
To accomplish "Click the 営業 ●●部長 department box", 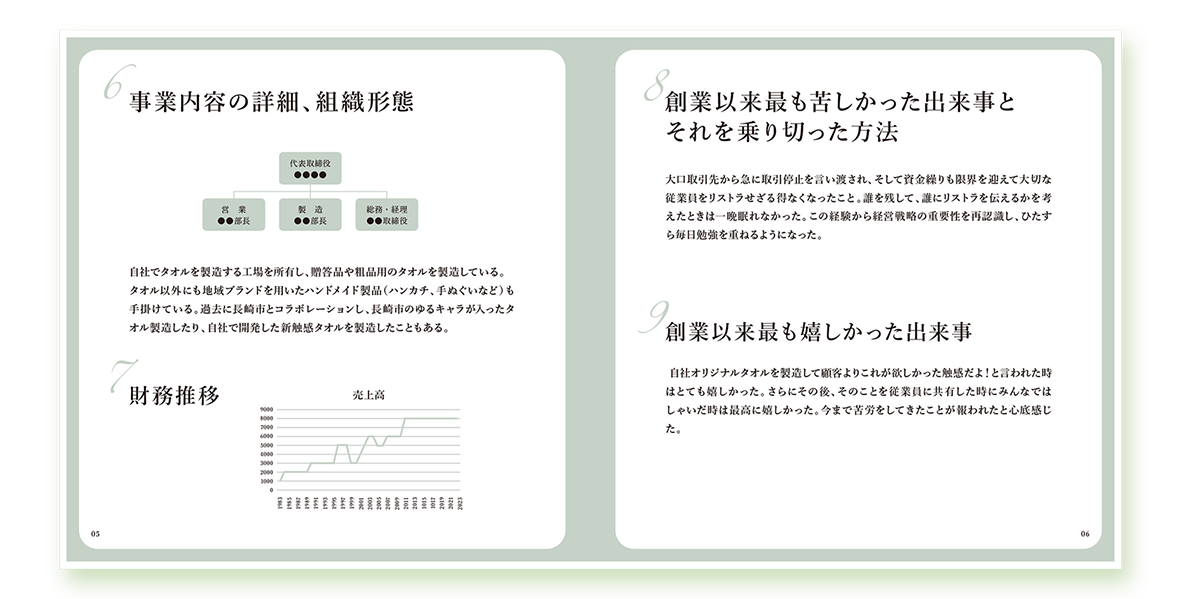I will coord(233,214).
